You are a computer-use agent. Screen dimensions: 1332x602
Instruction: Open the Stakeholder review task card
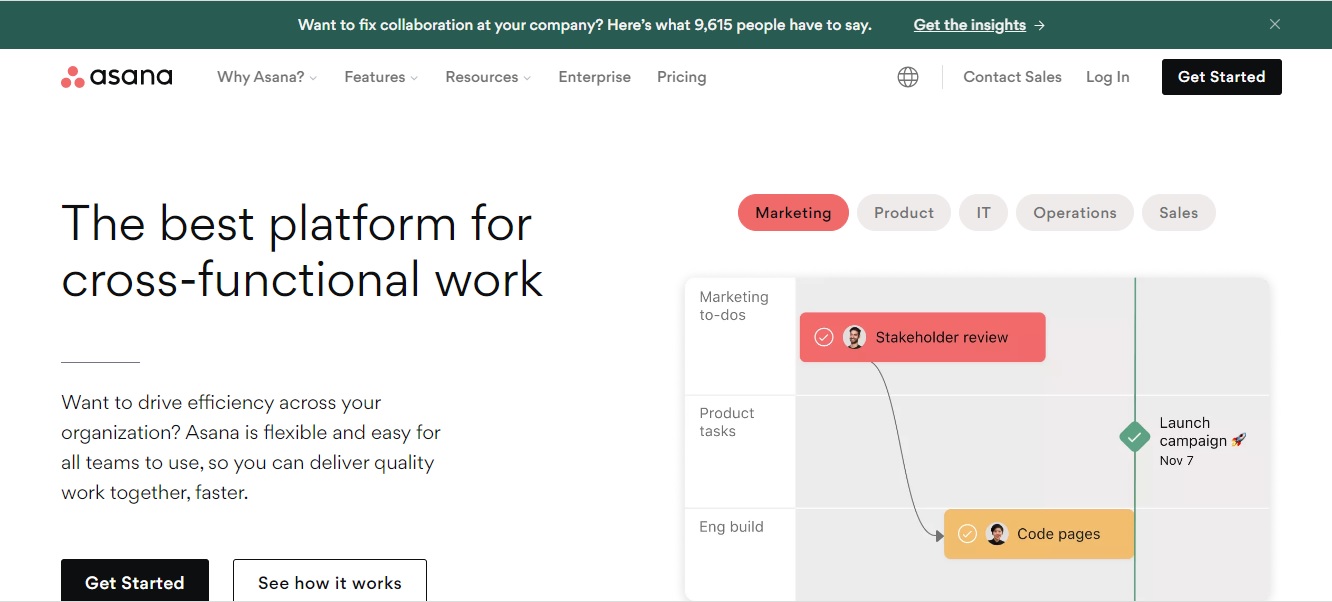pyautogui.click(x=923, y=337)
